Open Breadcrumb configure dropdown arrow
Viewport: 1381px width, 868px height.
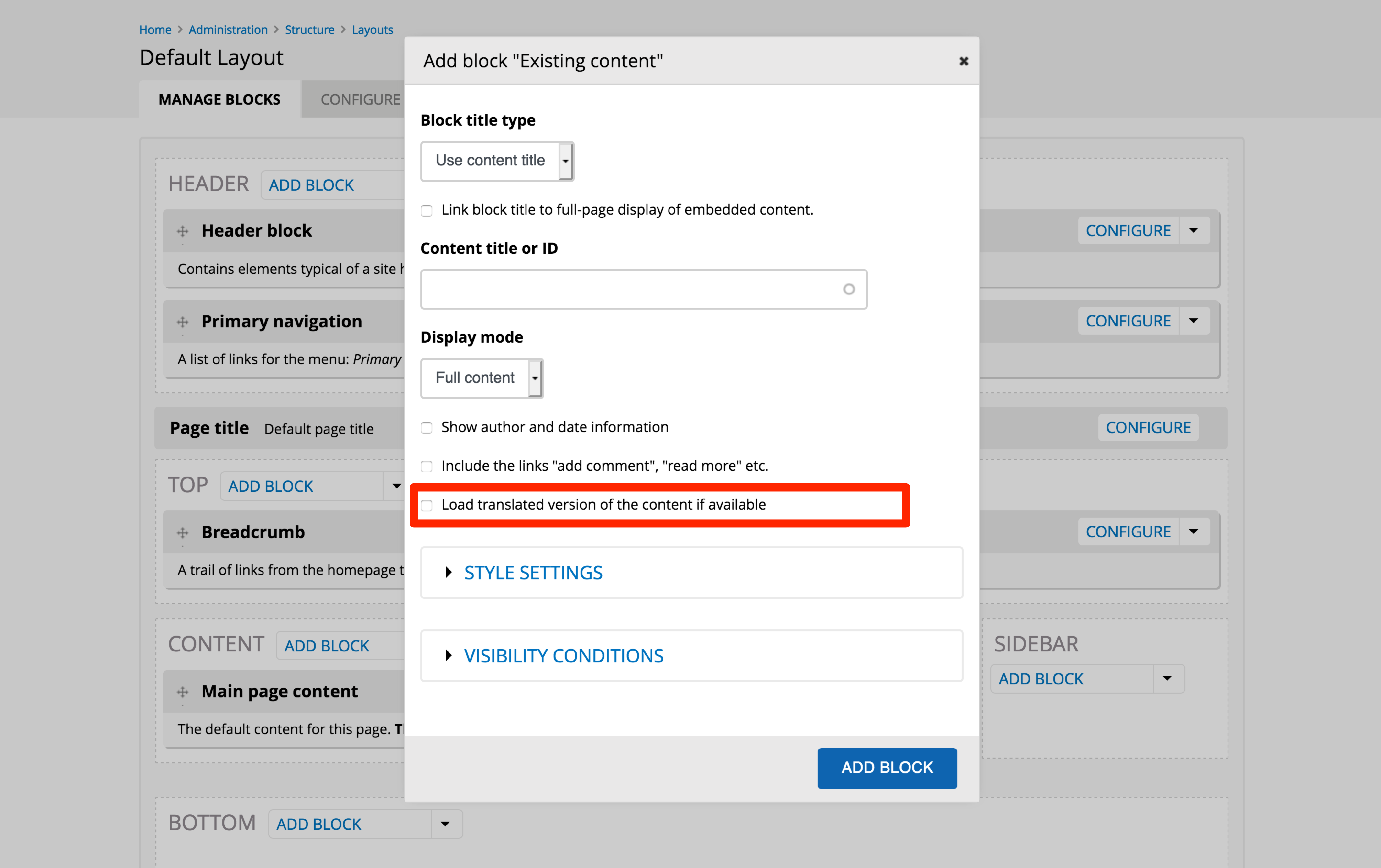1194,532
